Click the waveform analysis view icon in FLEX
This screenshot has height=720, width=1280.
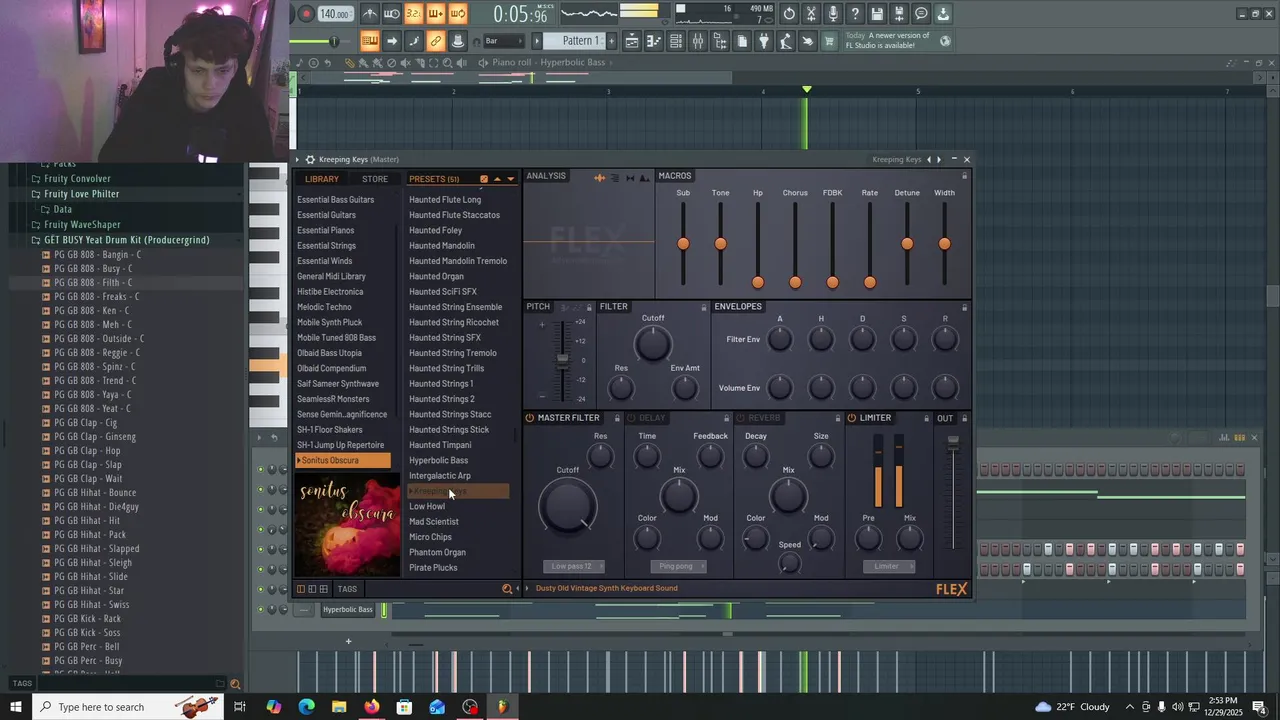point(599,178)
